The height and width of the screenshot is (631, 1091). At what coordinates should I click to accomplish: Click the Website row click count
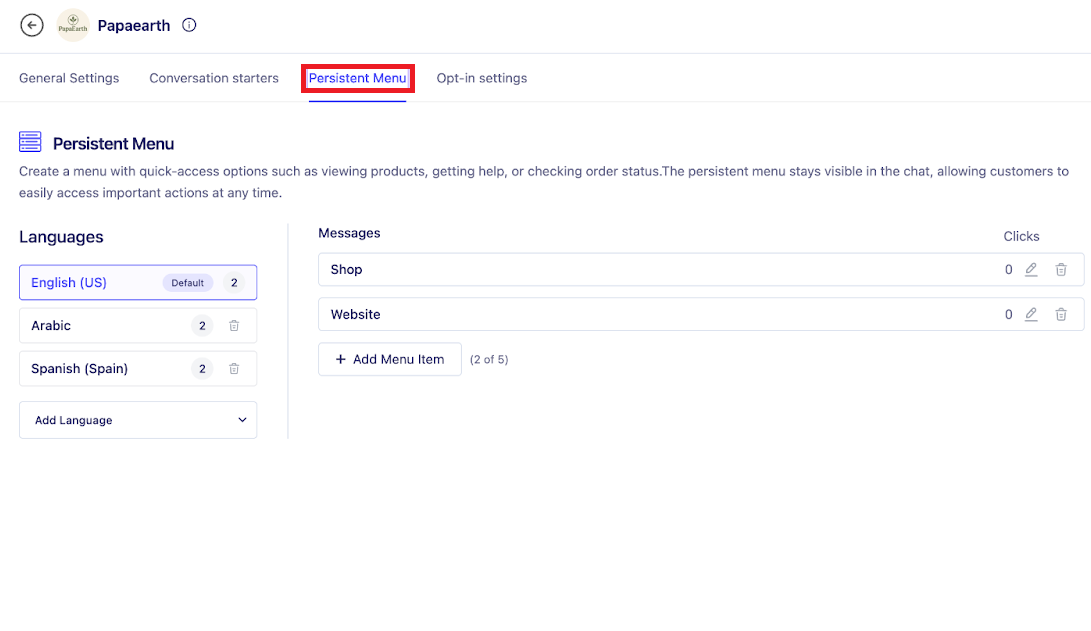1008,314
